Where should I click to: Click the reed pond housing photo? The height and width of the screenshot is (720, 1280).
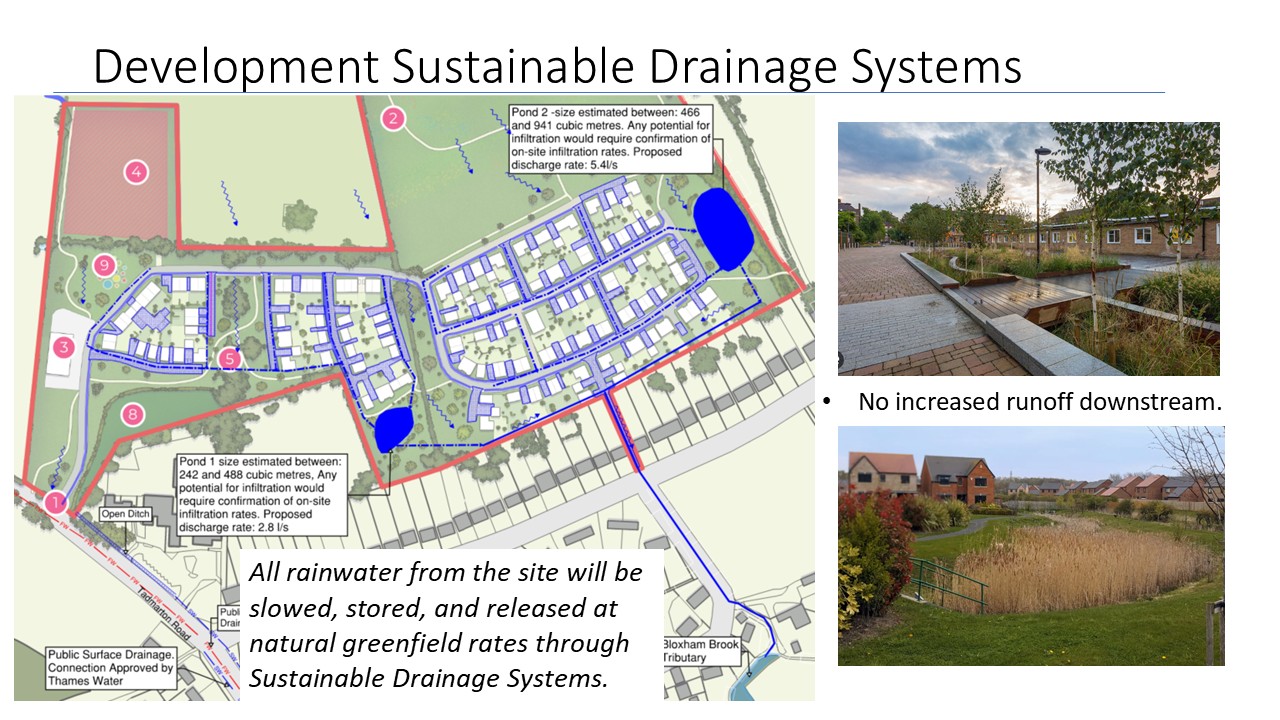point(1030,546)
